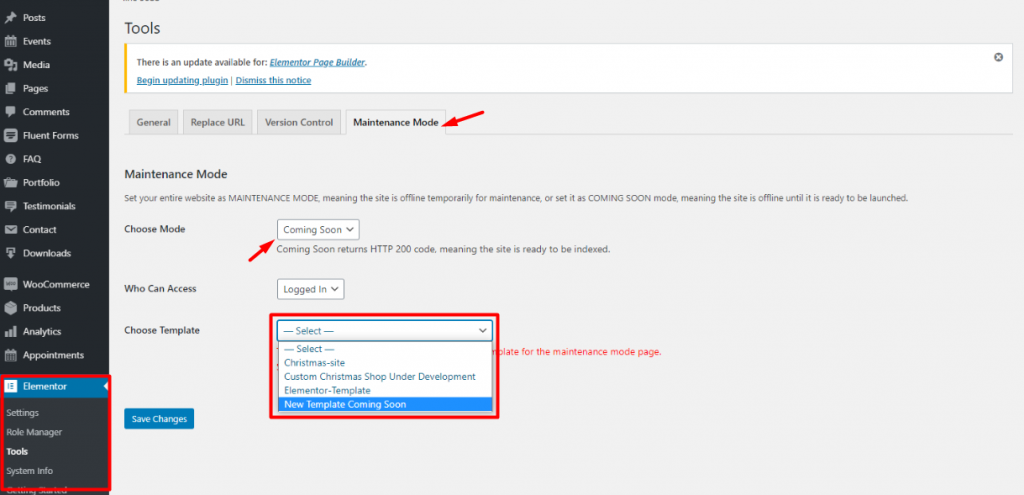The width and height of the screenshot is (1024, 495).
Task: Collapse the Choose Template select box
Action: pos(385,330)
